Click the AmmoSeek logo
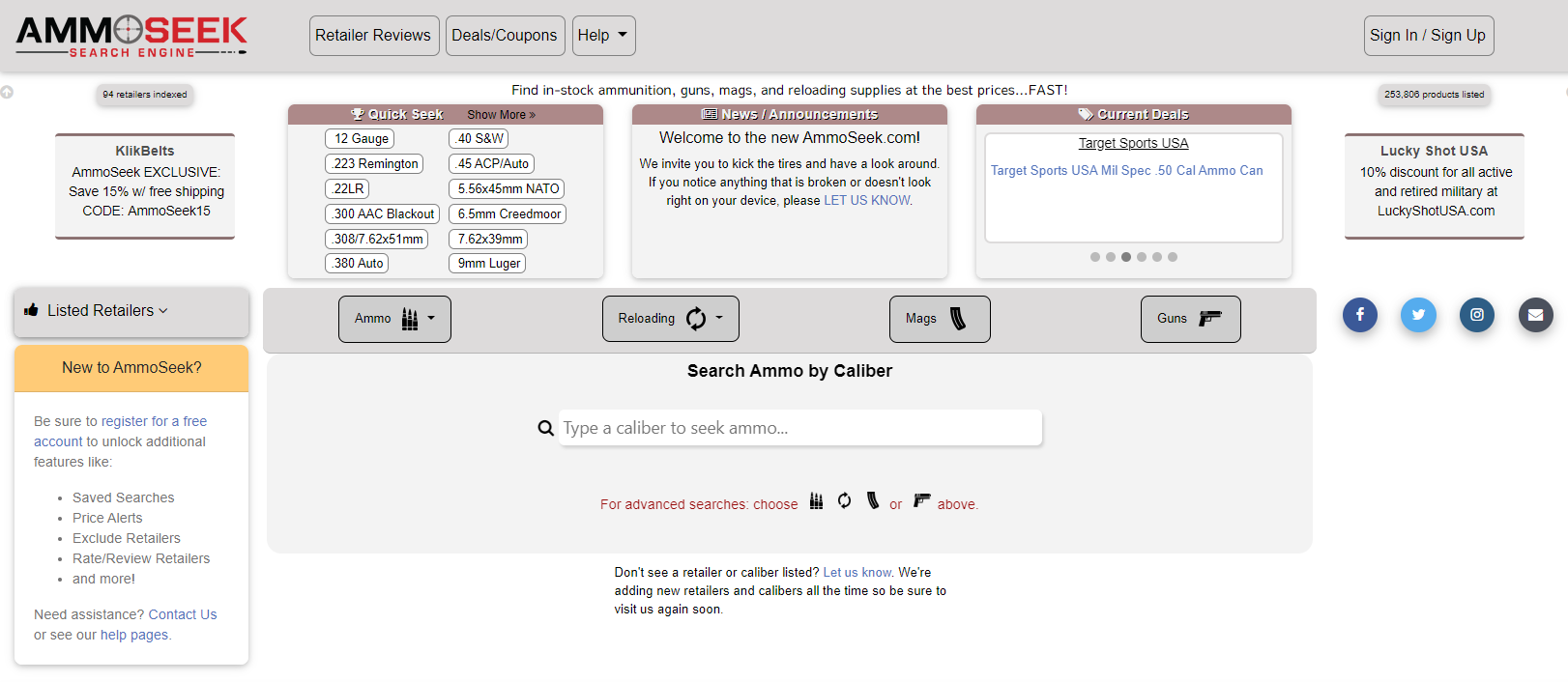 (132, 36)
